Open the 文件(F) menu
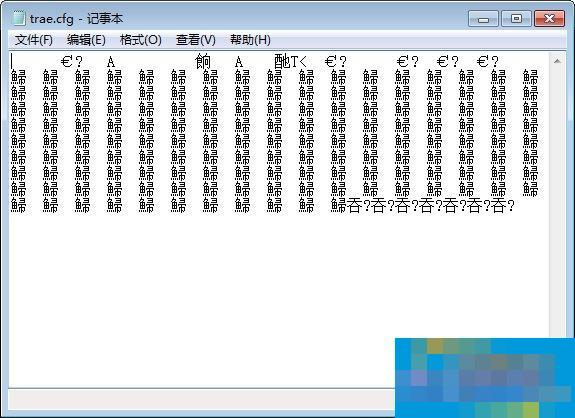The image size is (575, 418). pyautogui.click(x=34, y=40)
